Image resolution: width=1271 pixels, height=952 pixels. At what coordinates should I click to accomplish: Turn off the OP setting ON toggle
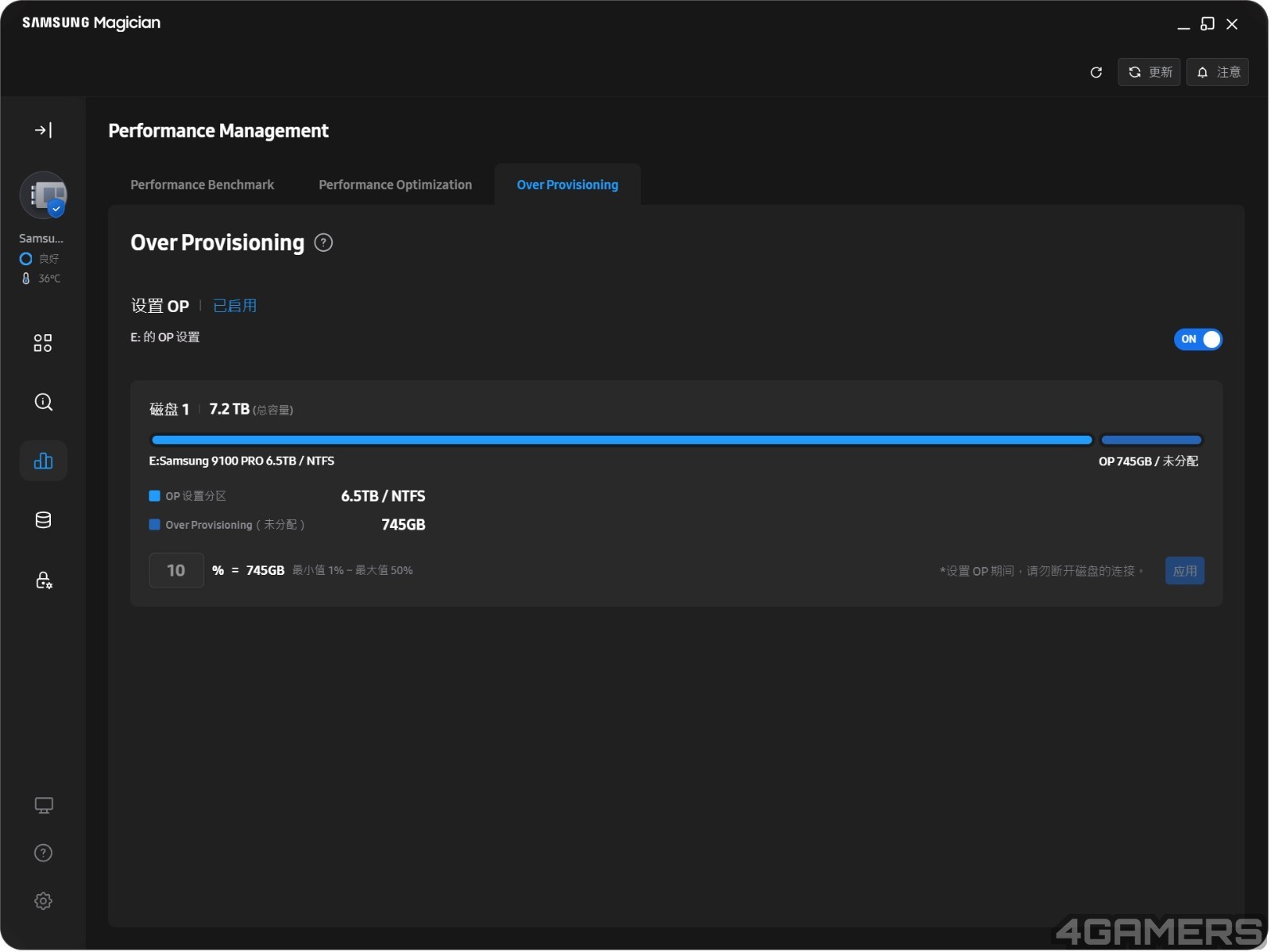tap(1199, 340)
